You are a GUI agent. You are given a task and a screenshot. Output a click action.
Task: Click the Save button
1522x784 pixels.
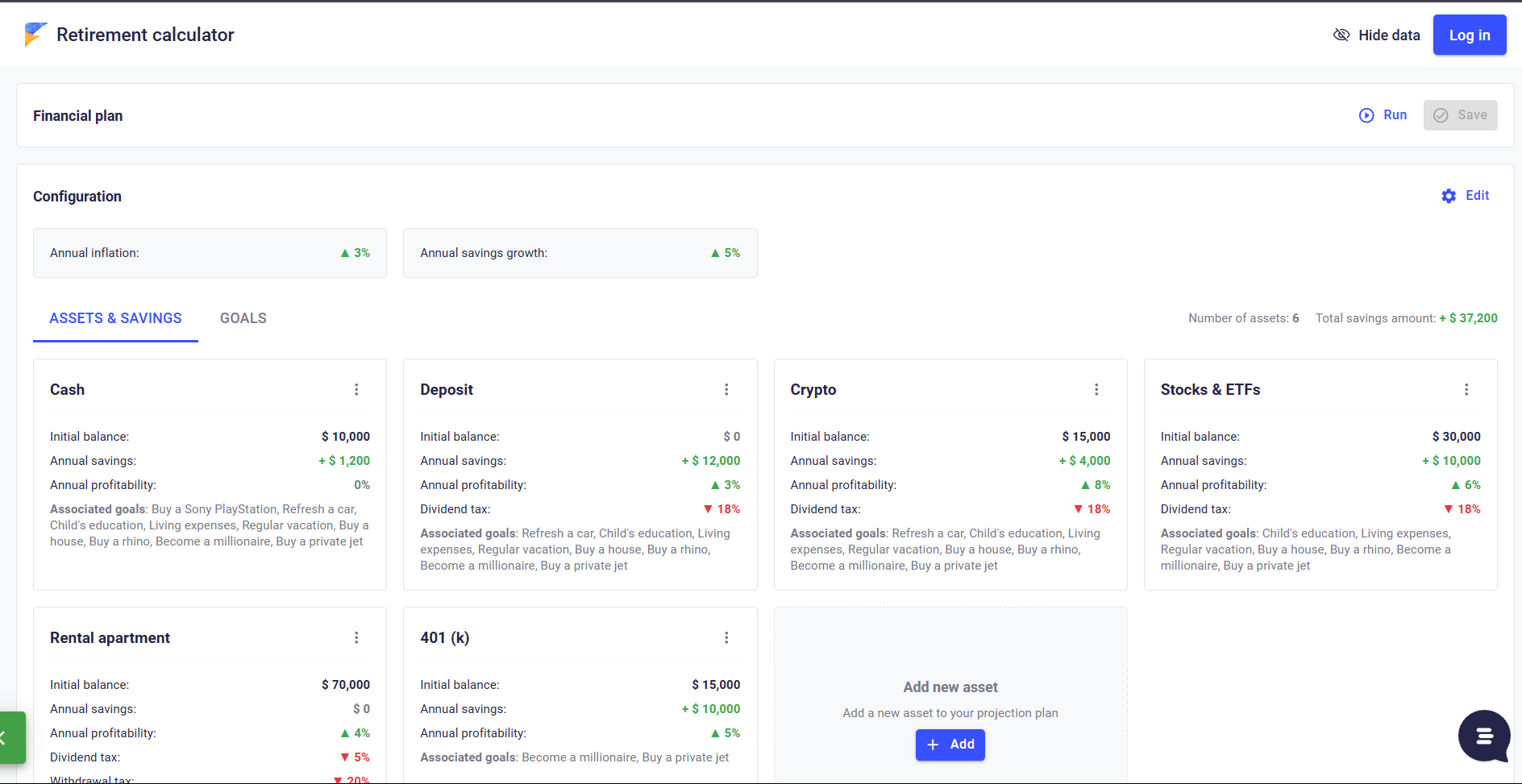pyautogui.click(x=1460, y=115)
